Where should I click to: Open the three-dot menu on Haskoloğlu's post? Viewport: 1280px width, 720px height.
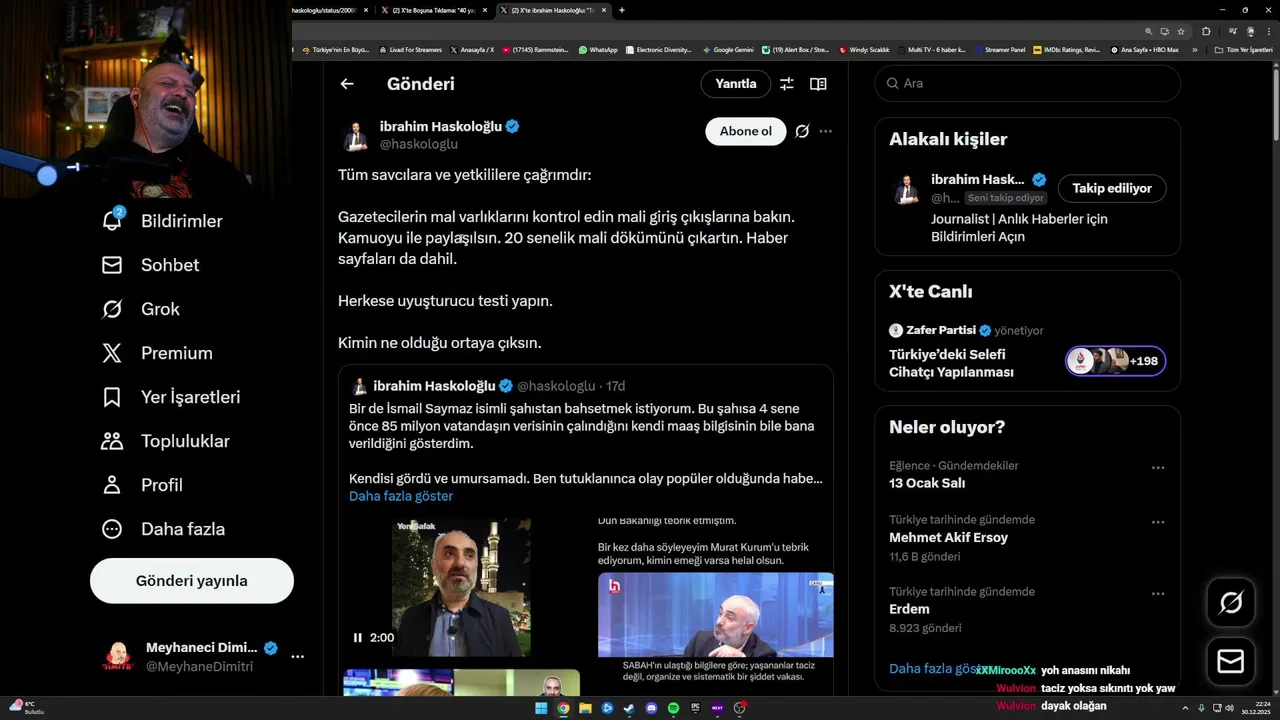click(825, 131)
